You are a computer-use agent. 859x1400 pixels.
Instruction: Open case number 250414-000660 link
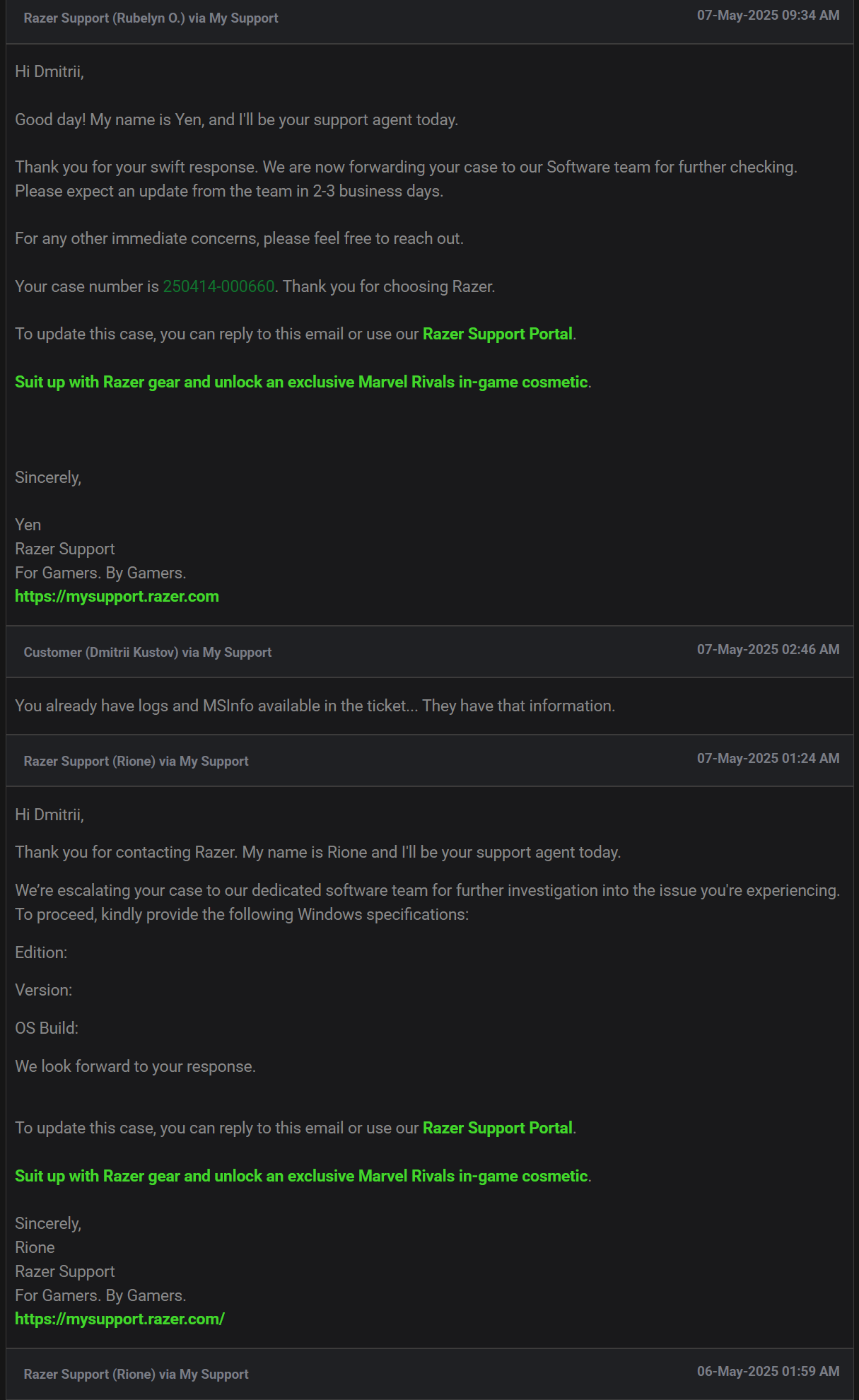tap(218, 286)
